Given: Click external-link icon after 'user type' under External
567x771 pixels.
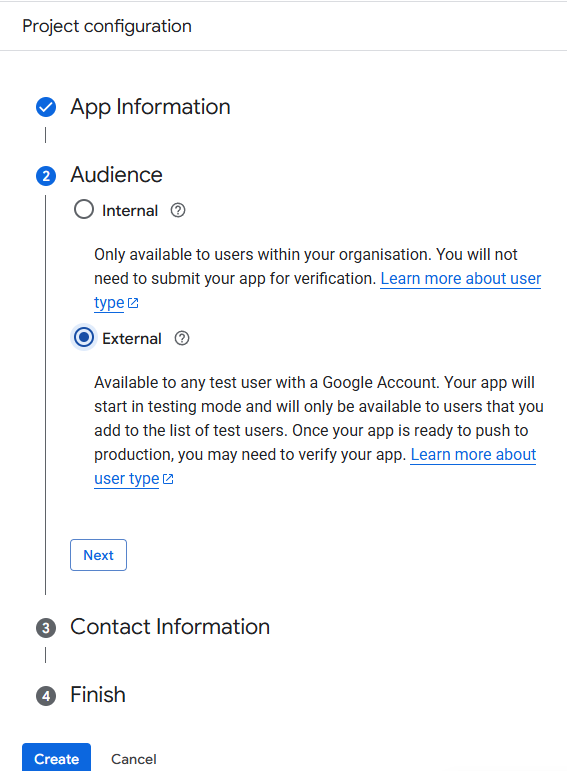Looking at the screenshot, I should [x=168, y=479].
